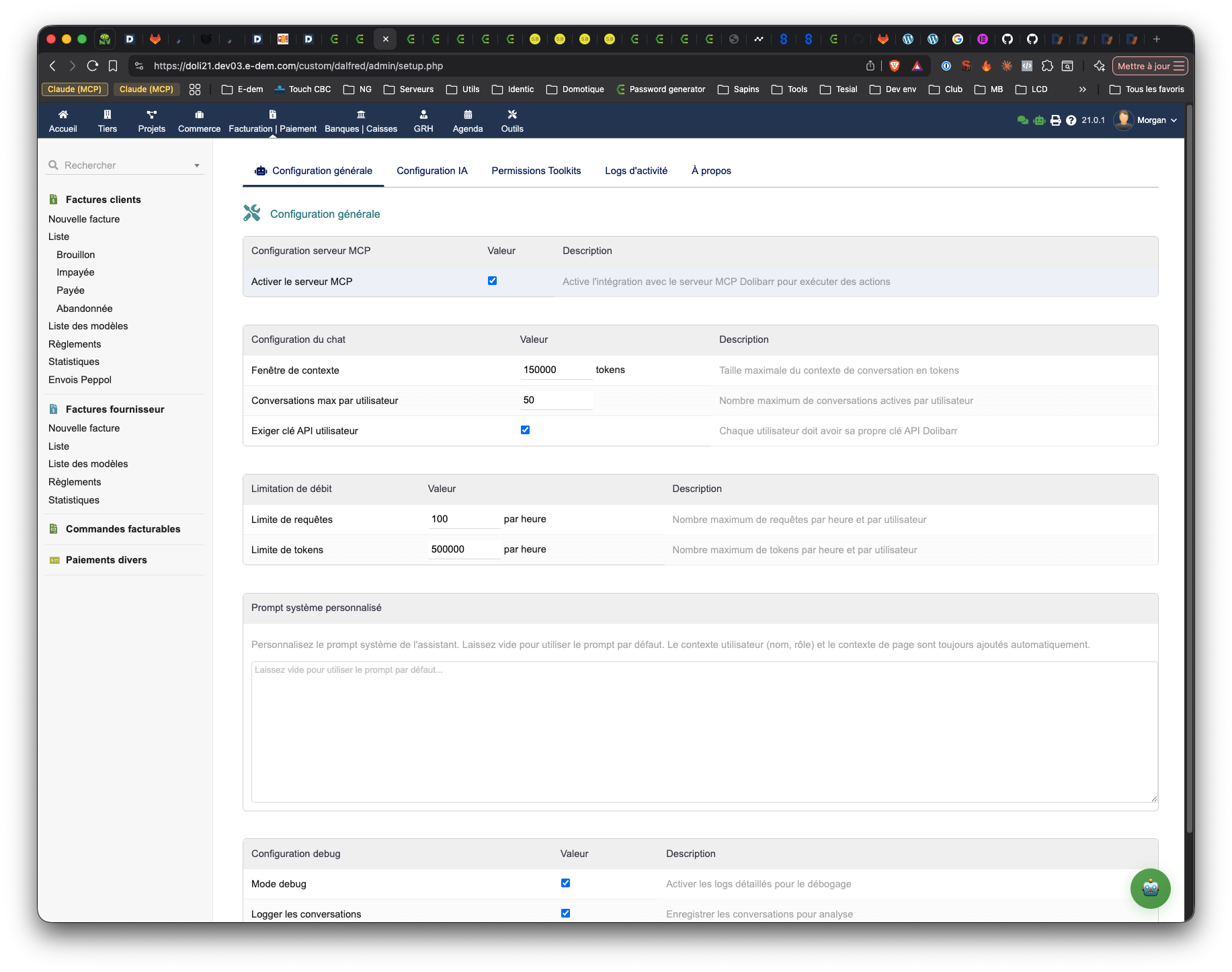Open the floating AI assistant robot button
Image resolution: width=1232 pixels, height=972 pixels.
(1150, 888)
